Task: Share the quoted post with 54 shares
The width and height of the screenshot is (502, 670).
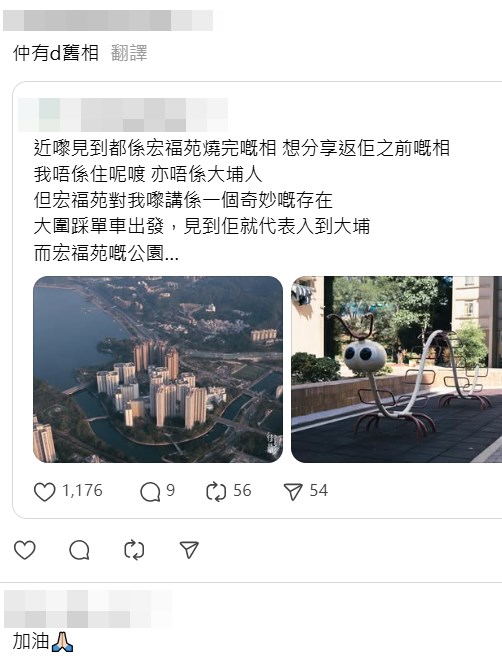Action: click(x=293, y=491)
